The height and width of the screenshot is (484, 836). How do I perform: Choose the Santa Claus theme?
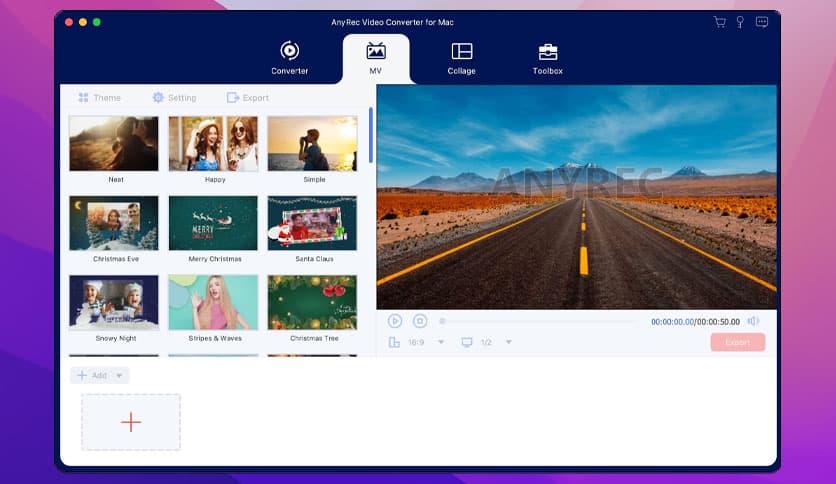312,223
